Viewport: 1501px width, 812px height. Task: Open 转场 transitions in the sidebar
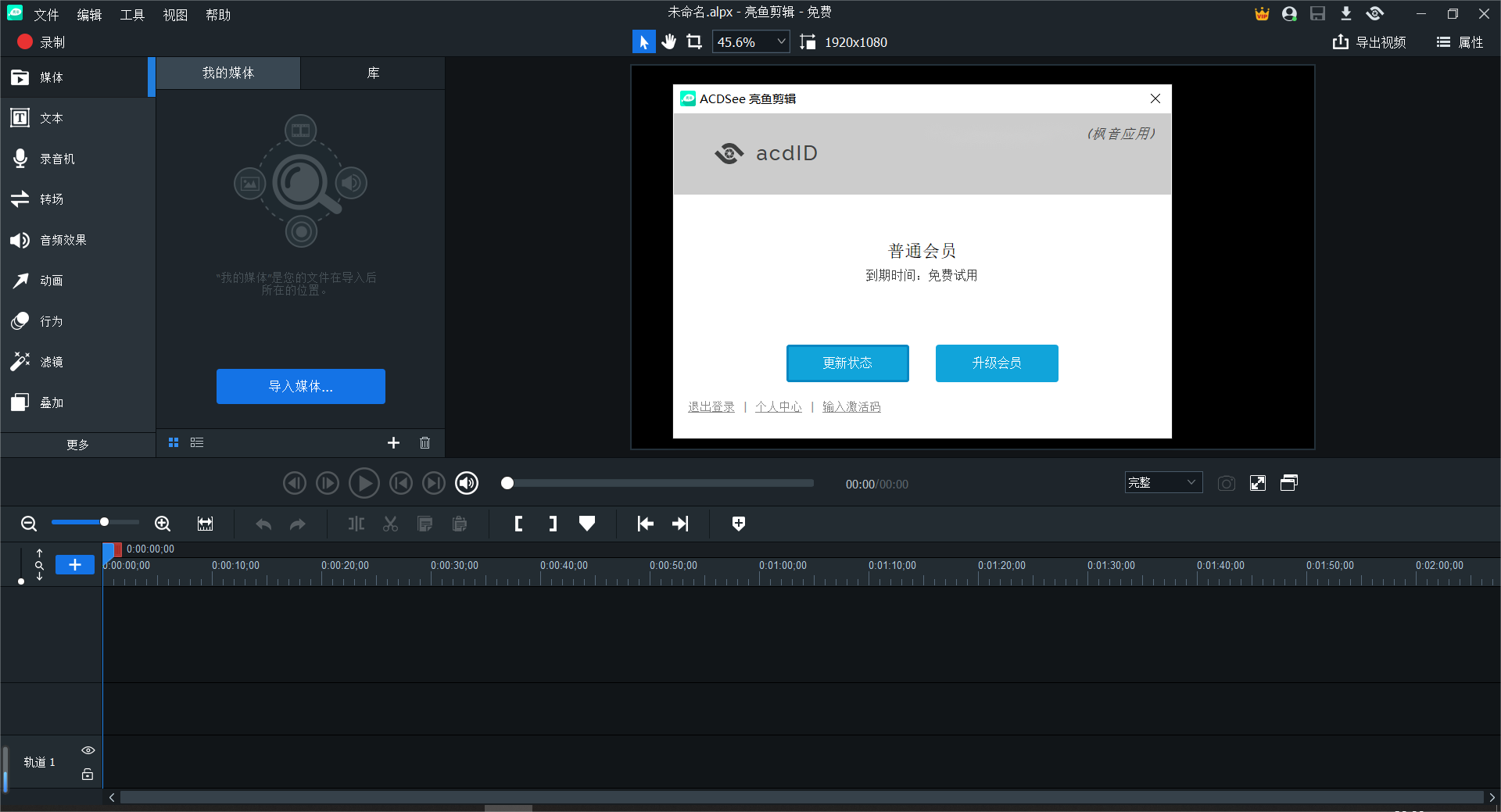click(x=77, y=199)
